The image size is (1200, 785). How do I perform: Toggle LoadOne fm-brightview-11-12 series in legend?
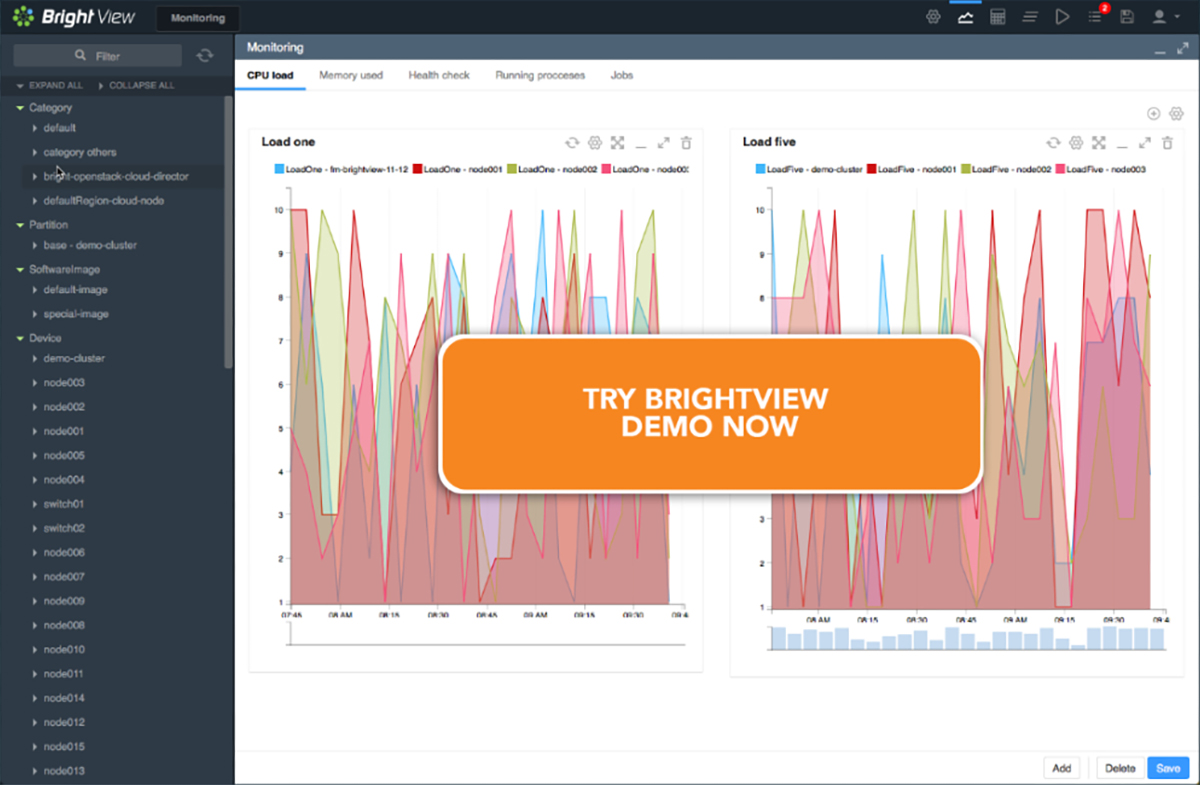pos(340,169)
